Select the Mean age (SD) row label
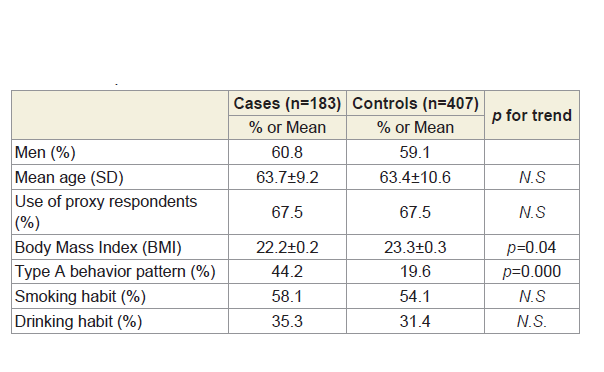 coord(69,178)
